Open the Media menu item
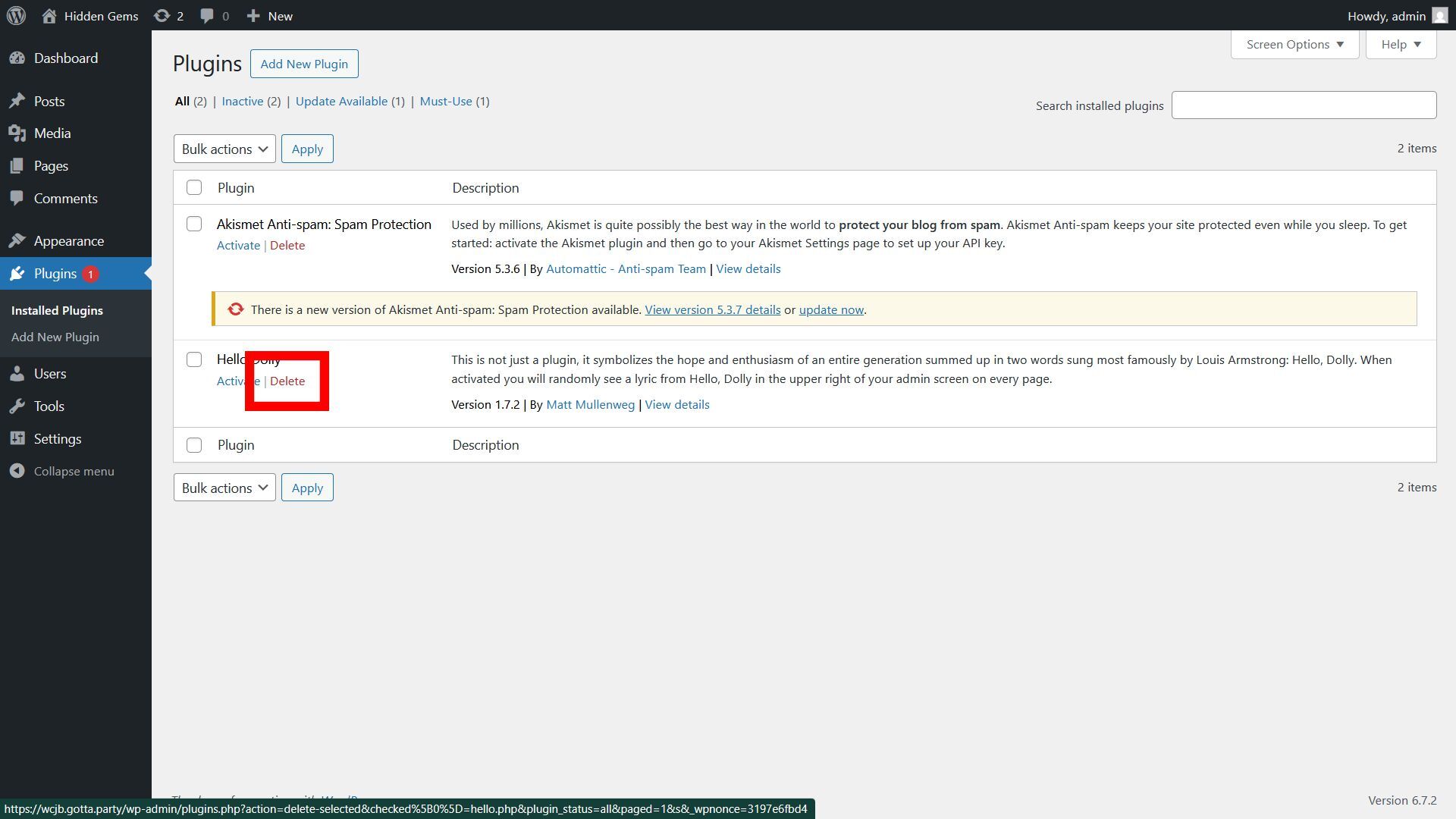The image size is (1456, 819). (76, 133)
